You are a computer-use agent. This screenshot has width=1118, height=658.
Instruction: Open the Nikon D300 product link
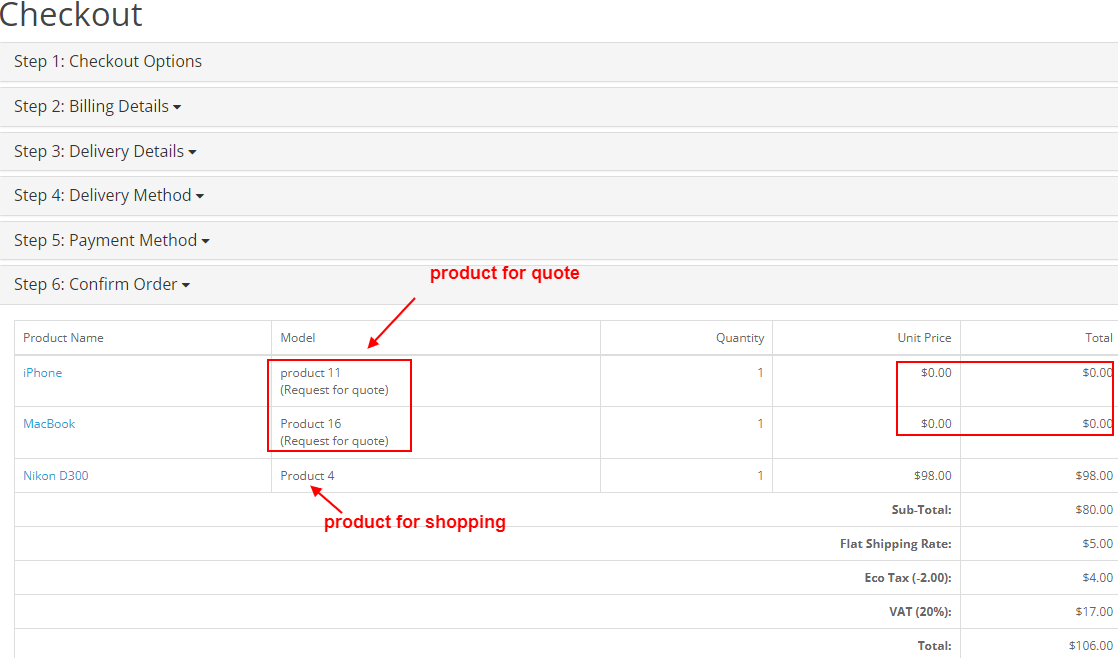click(56, 475)
